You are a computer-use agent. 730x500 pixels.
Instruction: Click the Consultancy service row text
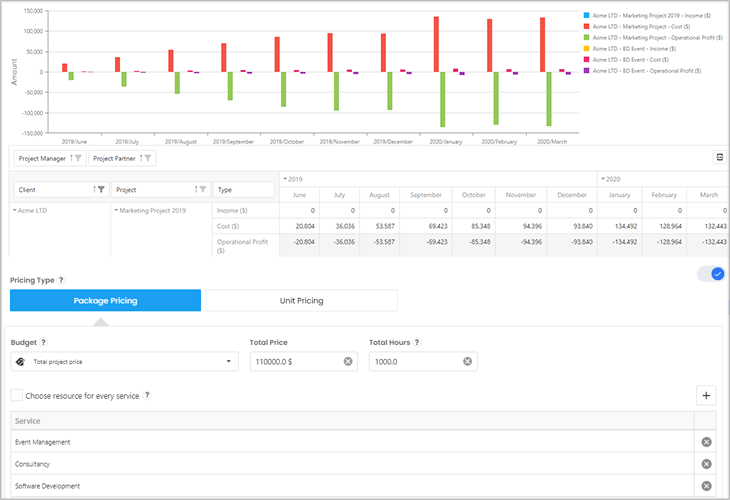32,464
